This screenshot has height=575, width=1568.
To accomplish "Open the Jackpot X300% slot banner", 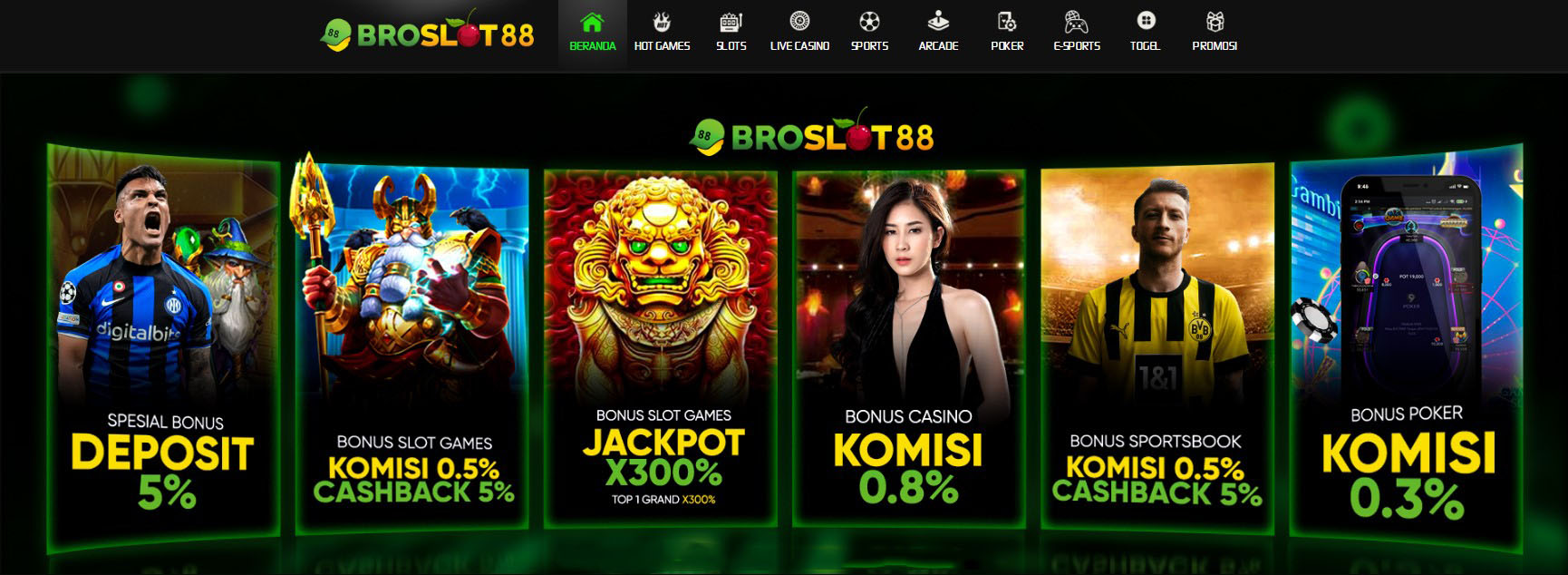I will pyautogui.click(x=661, y=348).
